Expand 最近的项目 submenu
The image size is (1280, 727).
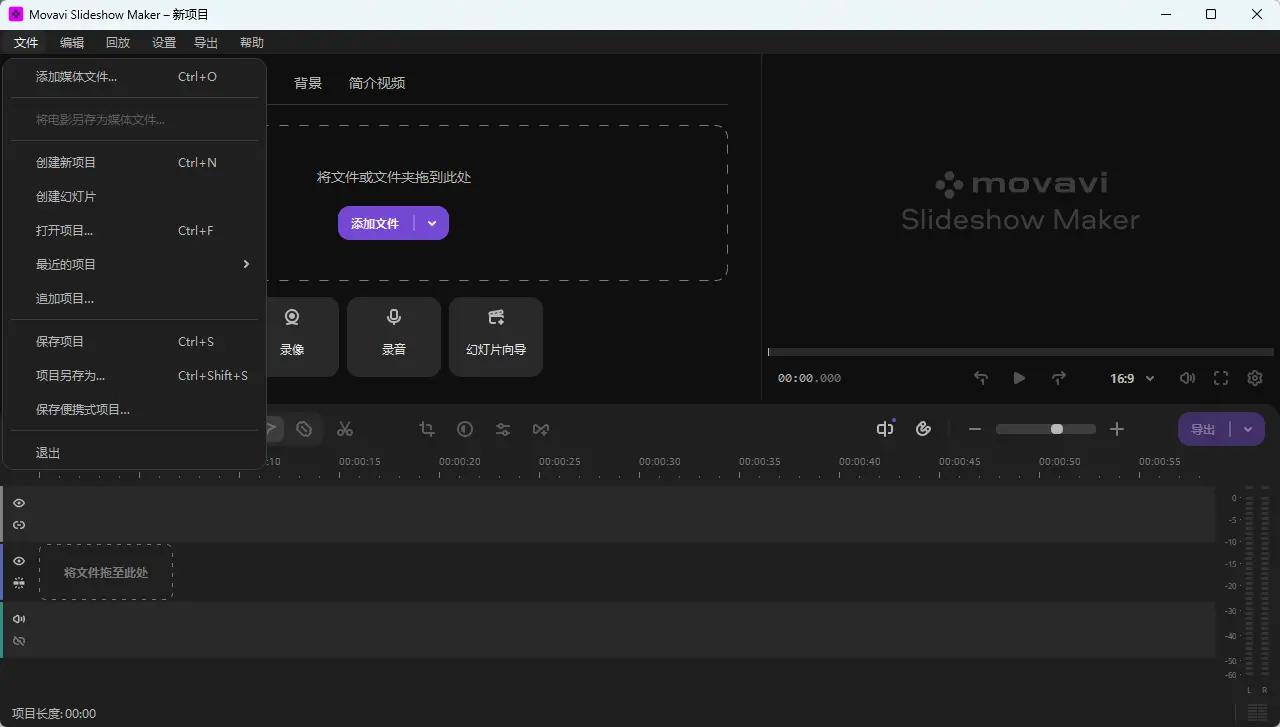135,264
